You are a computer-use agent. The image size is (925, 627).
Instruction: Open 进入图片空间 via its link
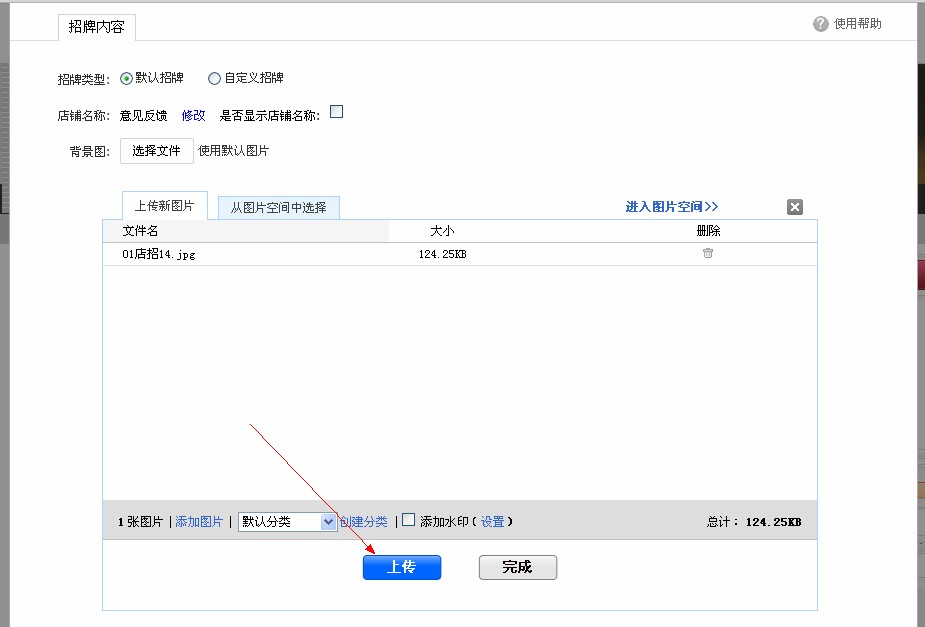click(670, 206)
